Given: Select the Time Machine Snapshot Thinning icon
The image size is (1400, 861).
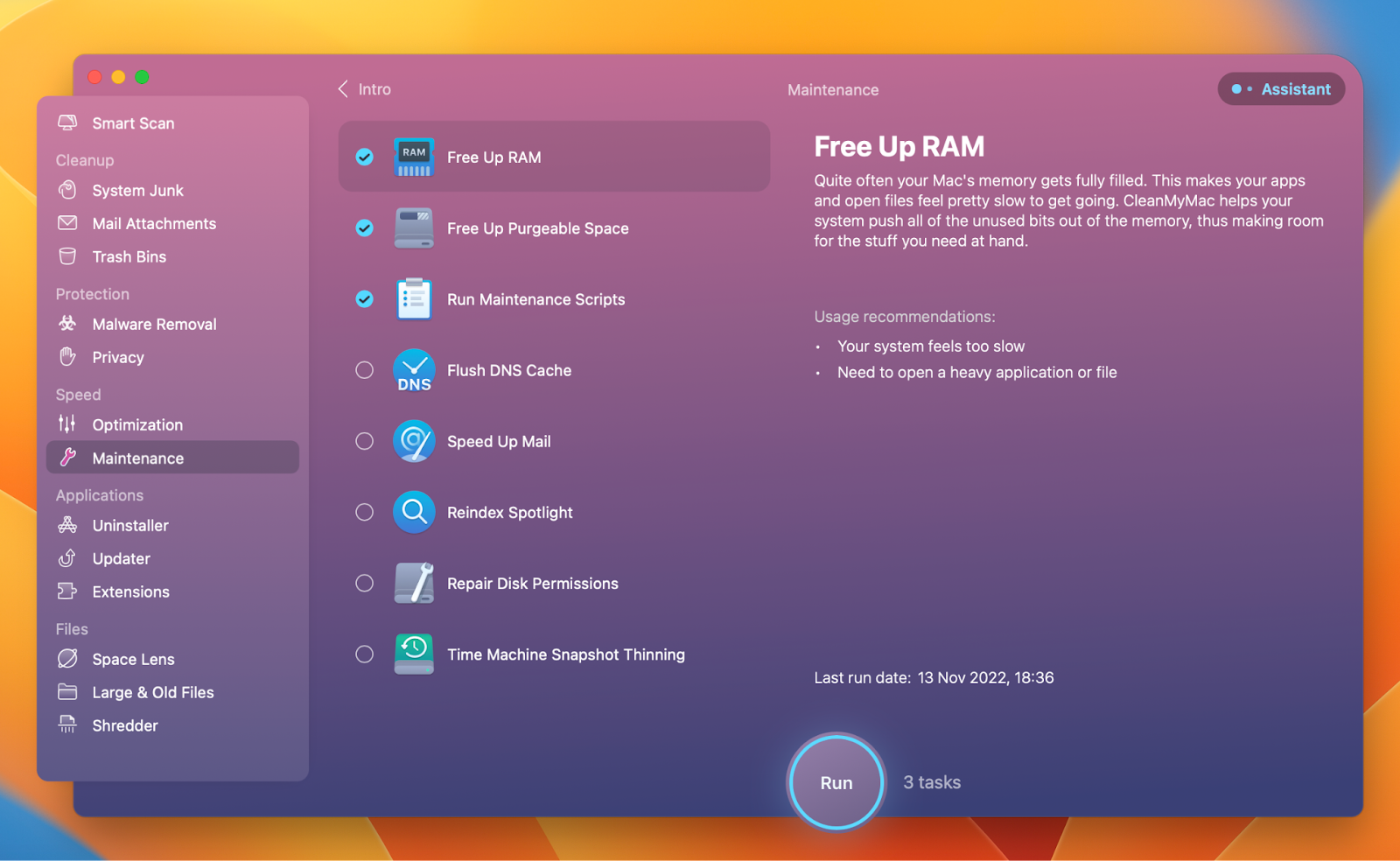Looking at the screenshot, I should click(414, 654).
